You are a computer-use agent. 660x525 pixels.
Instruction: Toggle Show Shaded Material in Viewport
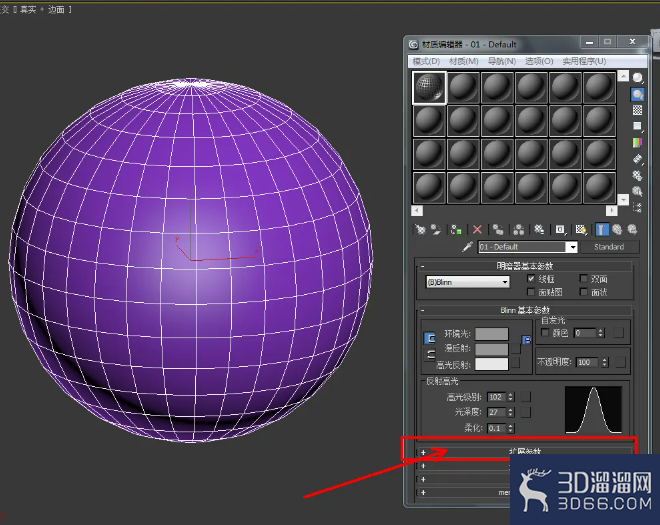coord(581,229)
